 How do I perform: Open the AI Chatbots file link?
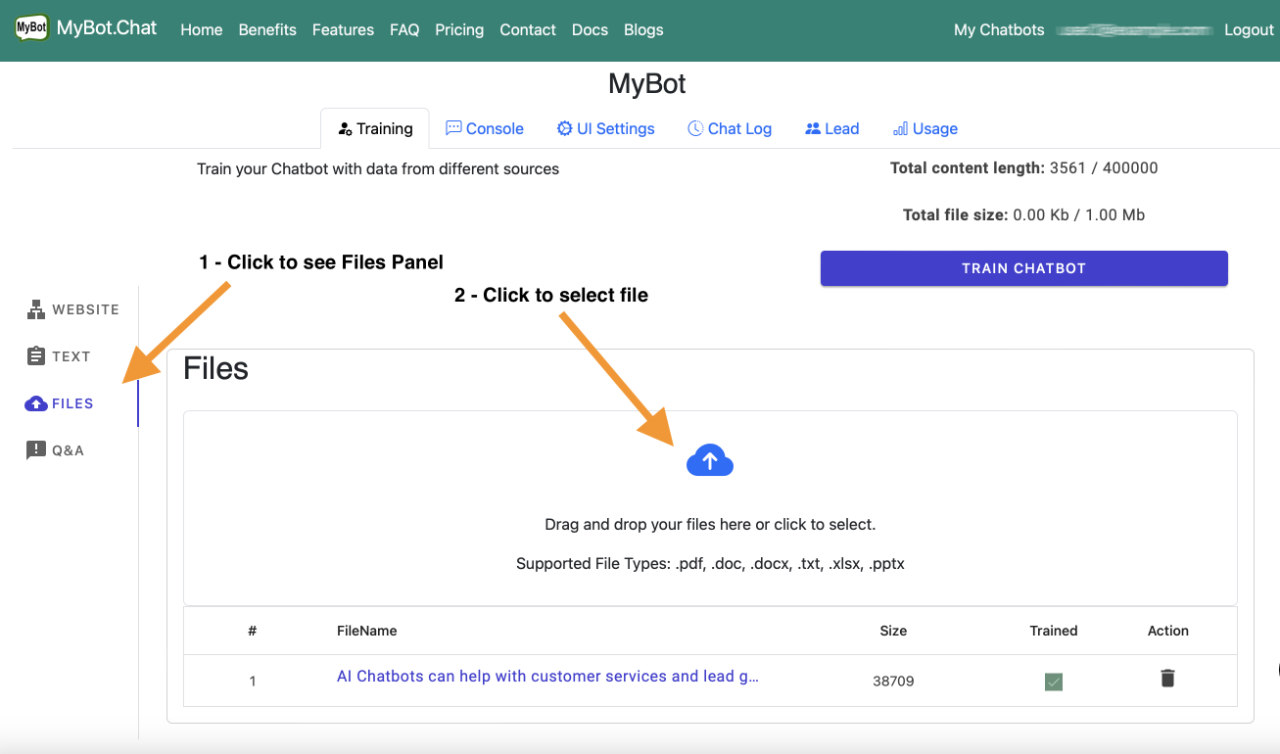click(548, 676)
